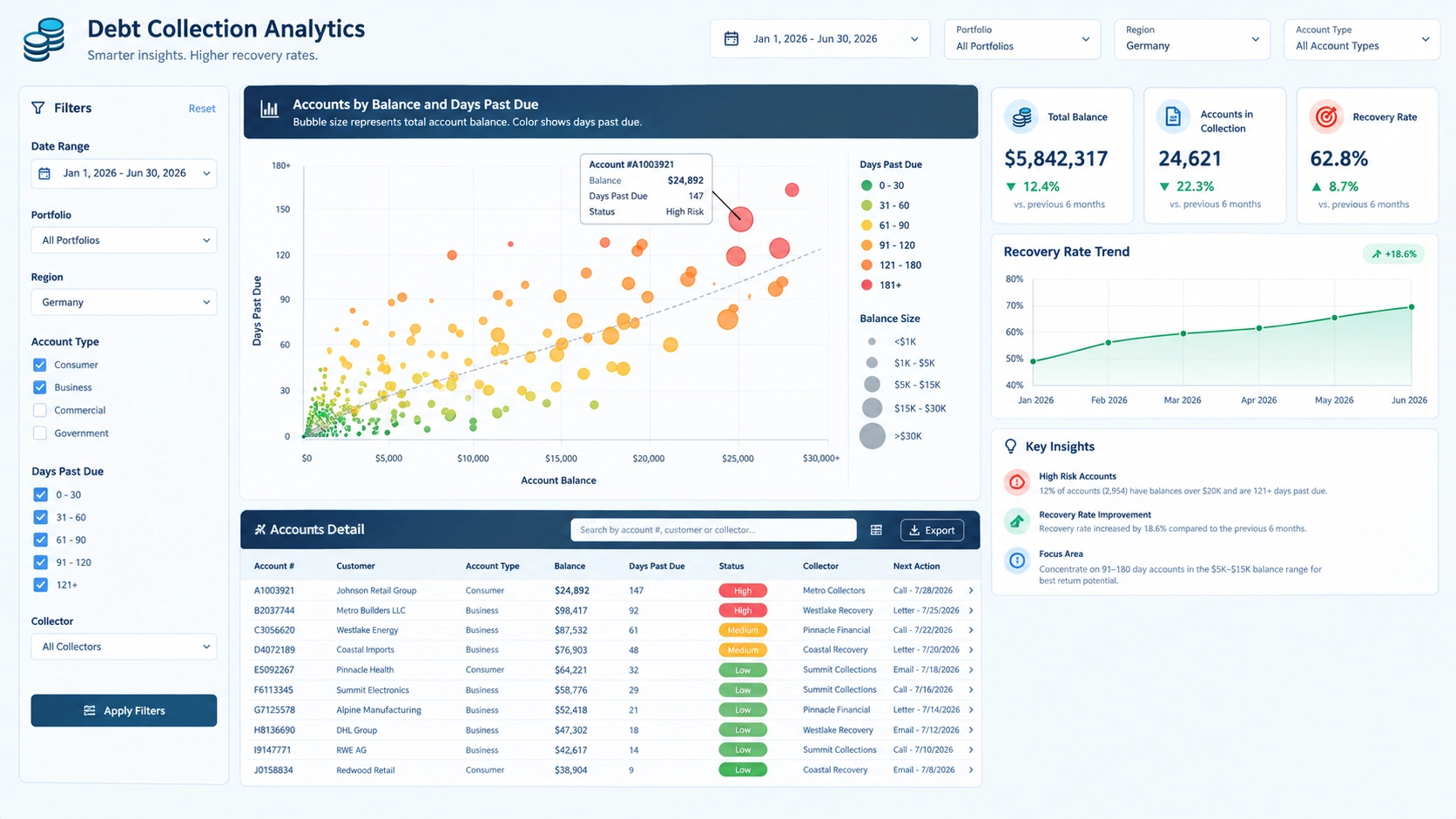This screenshot has width=1456, height=819.
Task: Open row chevron for account A1003921
Action: pyautogui.click(x=971, y=590)
